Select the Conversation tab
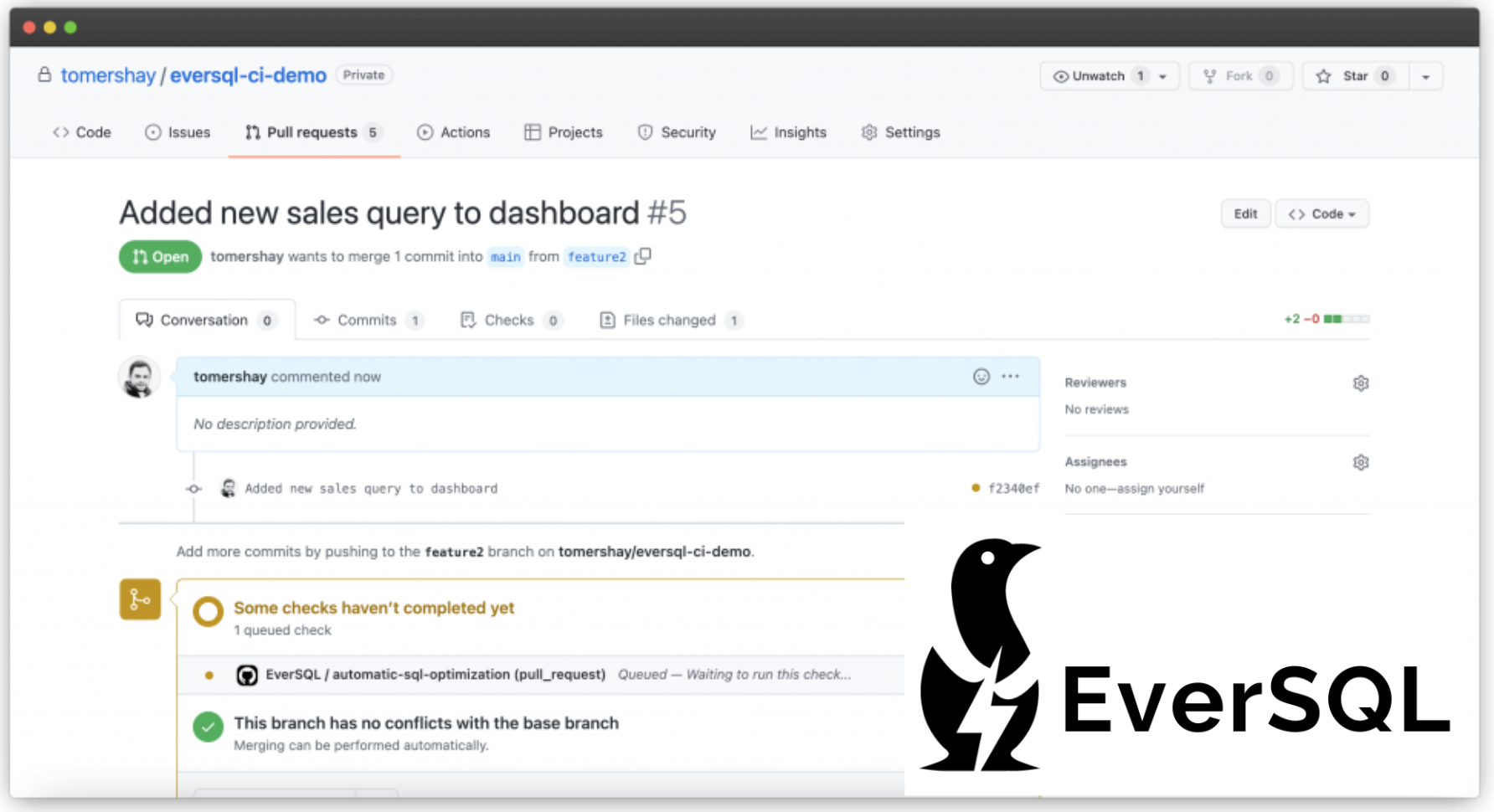 (x=207, y=320)
